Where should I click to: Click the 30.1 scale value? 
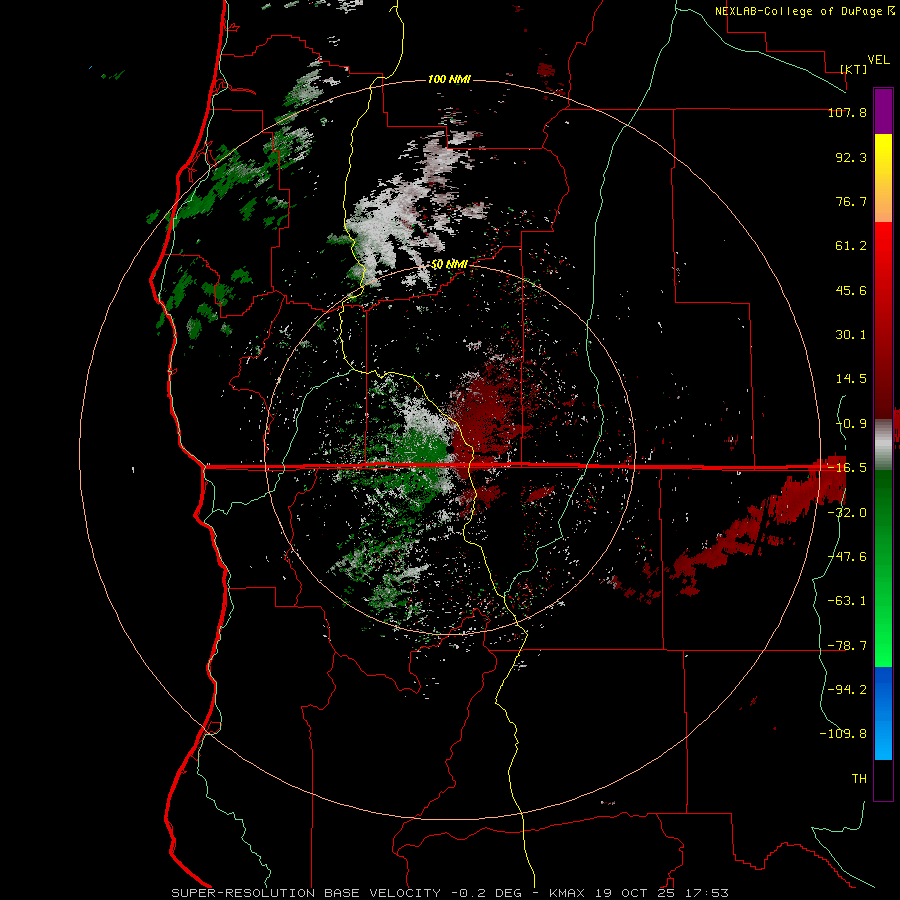[x=851, y=335]
